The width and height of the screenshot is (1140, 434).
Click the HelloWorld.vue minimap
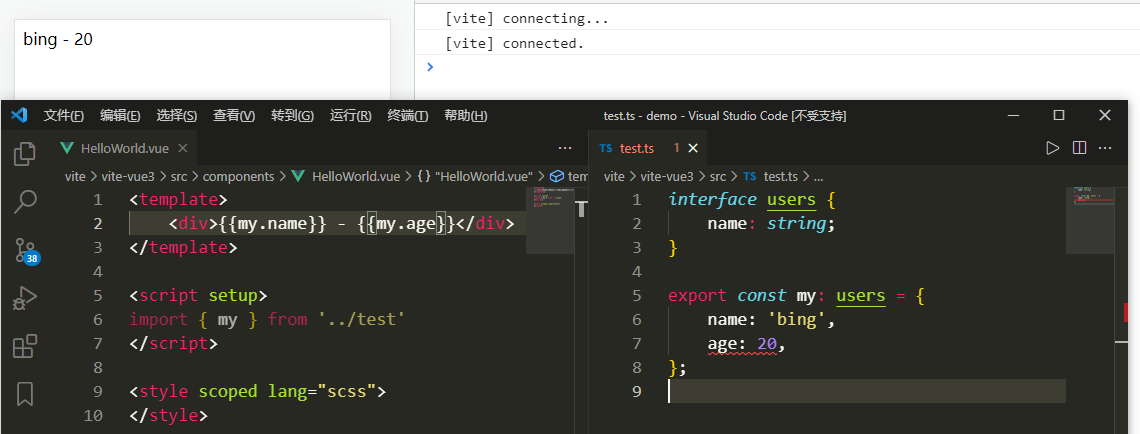550,220
